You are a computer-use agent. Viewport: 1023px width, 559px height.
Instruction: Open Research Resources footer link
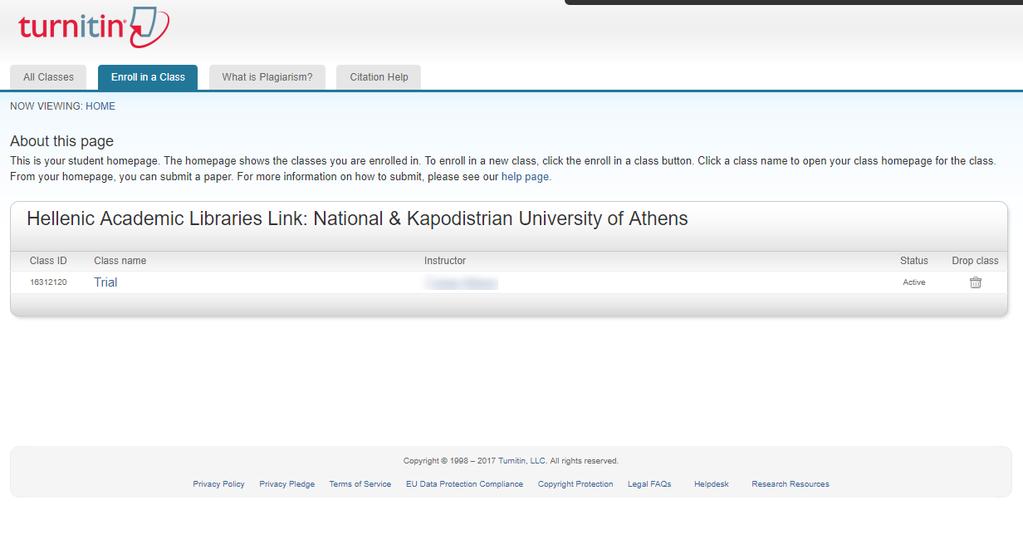790,484
